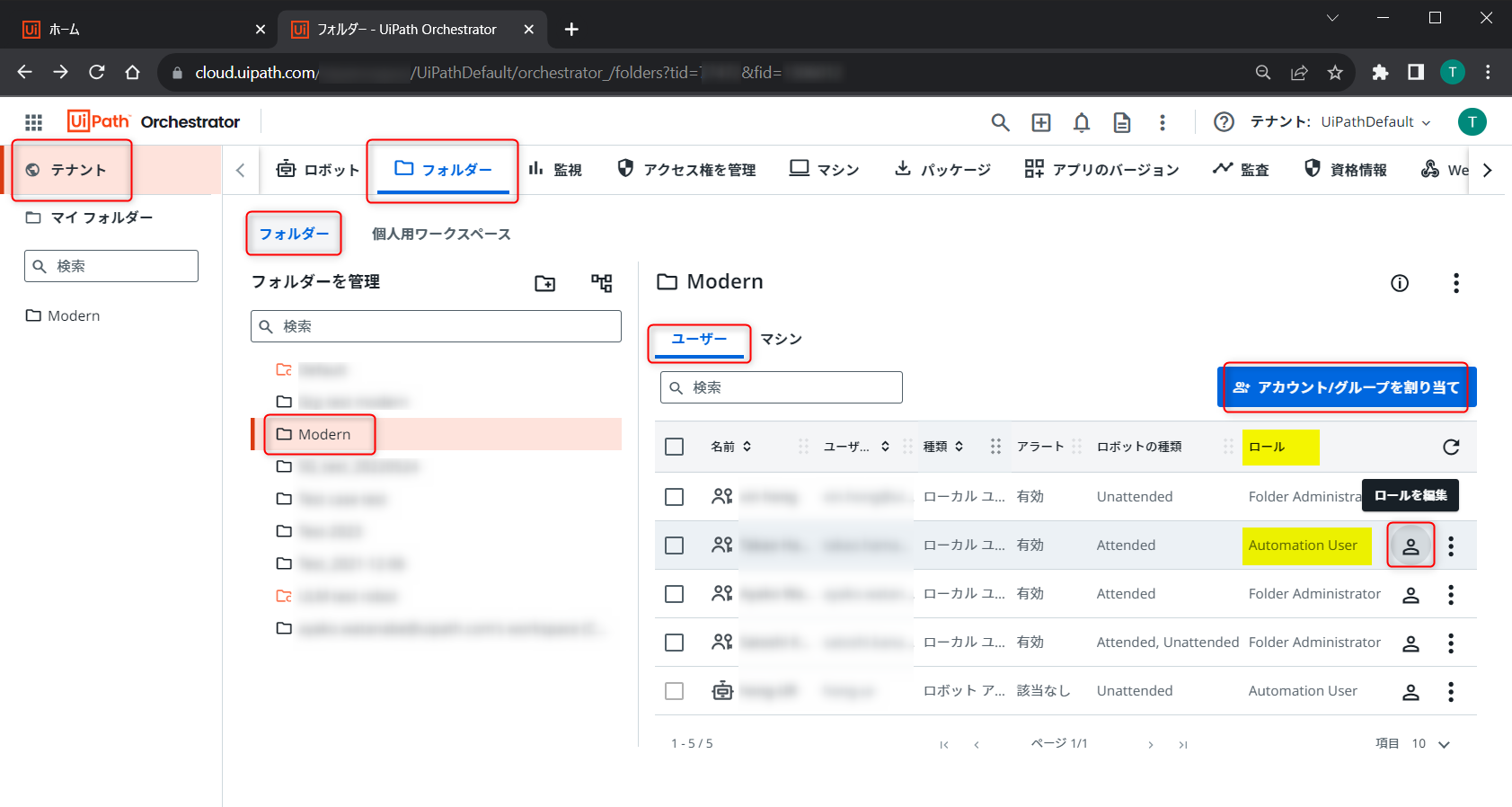This screenshot has width=1512, height=807.
Task: Open the header three-dot more menu
Action: pyautogui.click(x=1163, y=122)
